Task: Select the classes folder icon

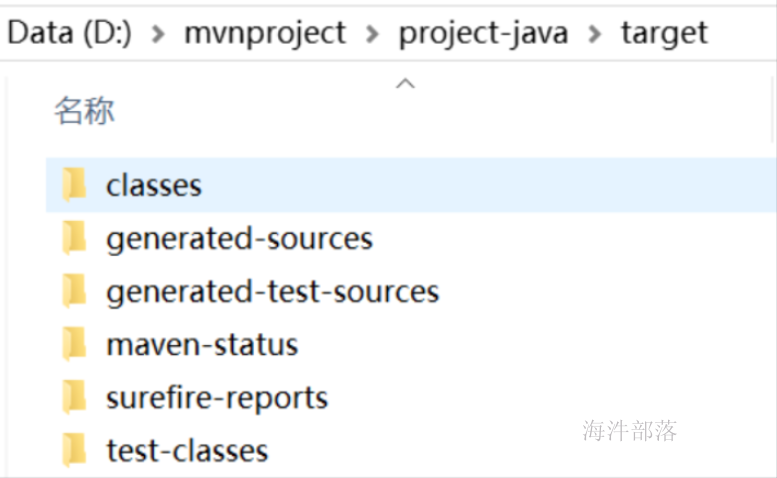Action: point(74,185)
